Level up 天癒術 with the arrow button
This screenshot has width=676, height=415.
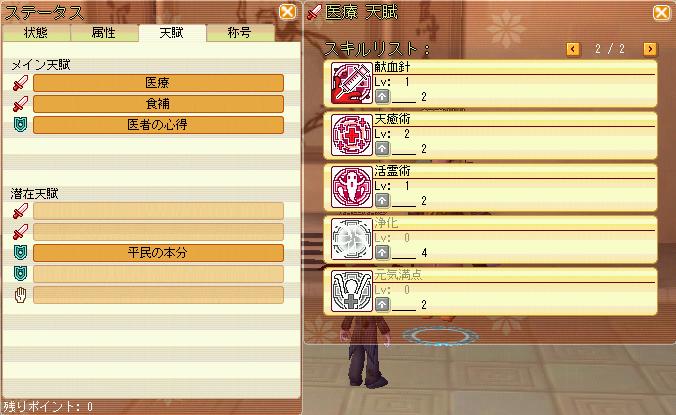[382, 149]
